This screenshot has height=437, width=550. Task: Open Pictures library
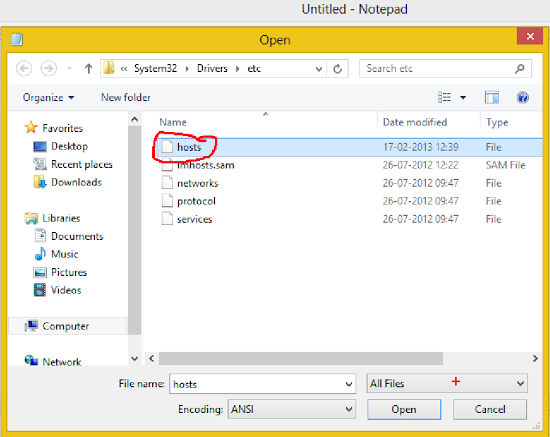[60, 272]
